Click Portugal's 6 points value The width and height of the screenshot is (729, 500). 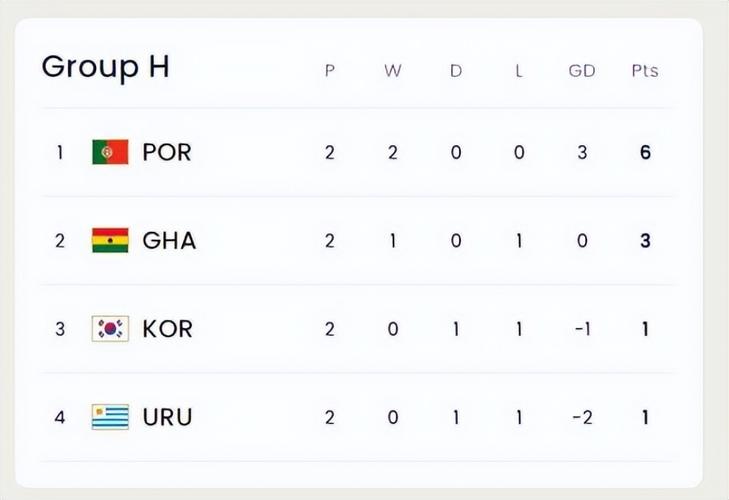click(645, 152)
